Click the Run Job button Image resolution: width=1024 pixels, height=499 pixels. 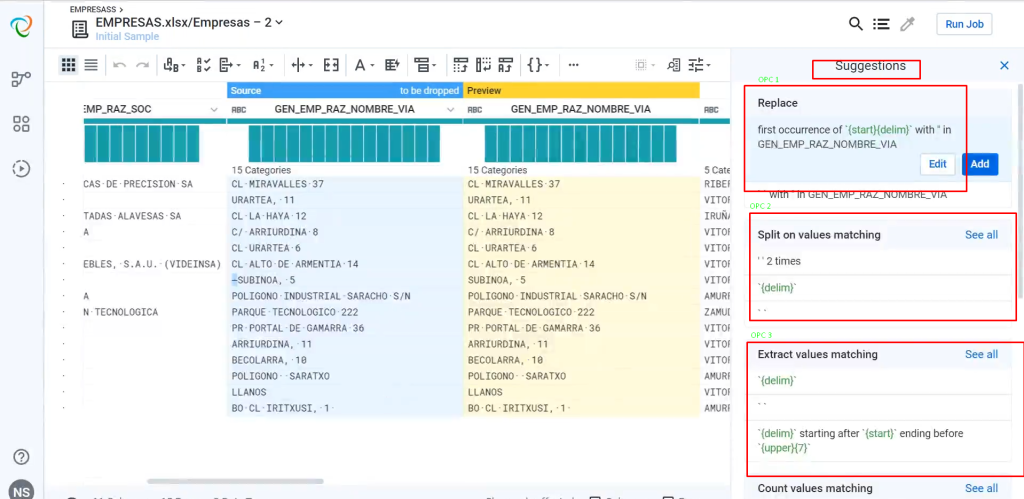(964, 24)
